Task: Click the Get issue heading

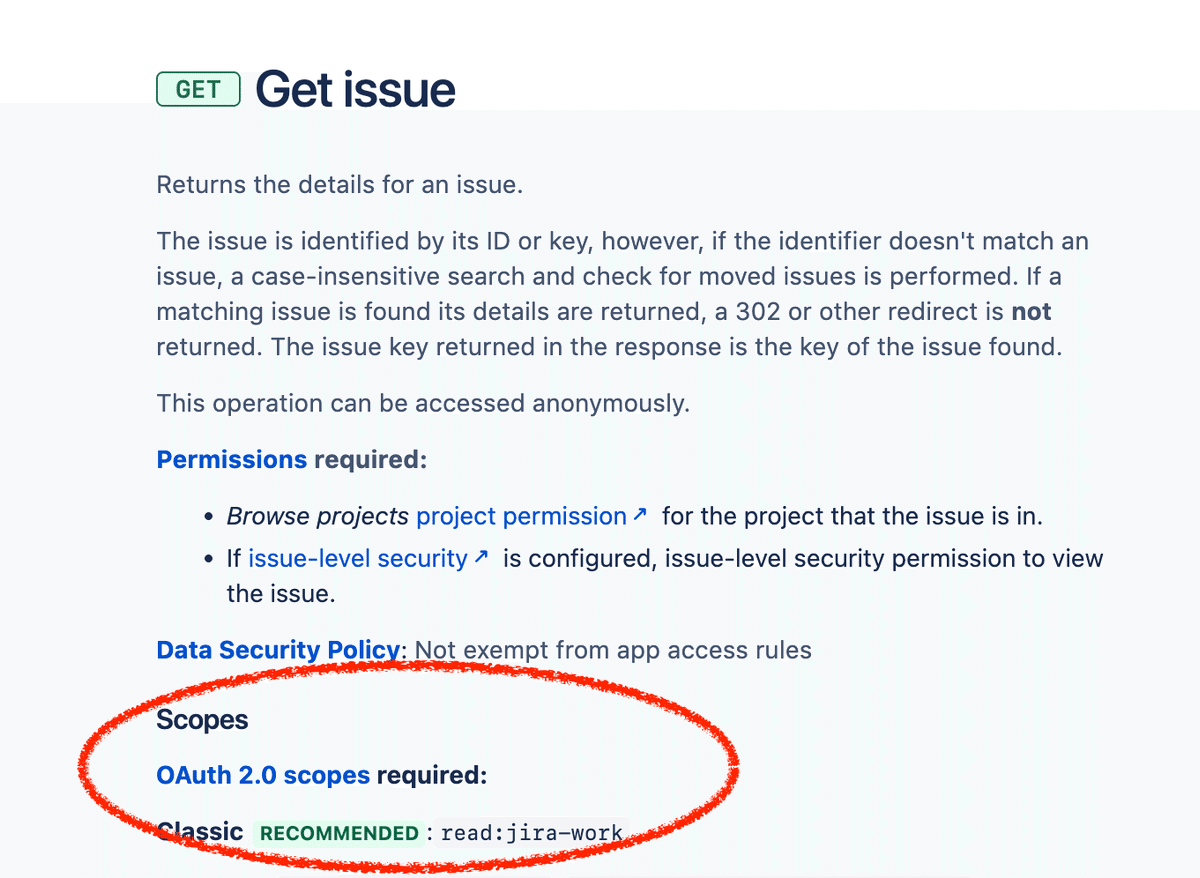Action: point(356,89)
